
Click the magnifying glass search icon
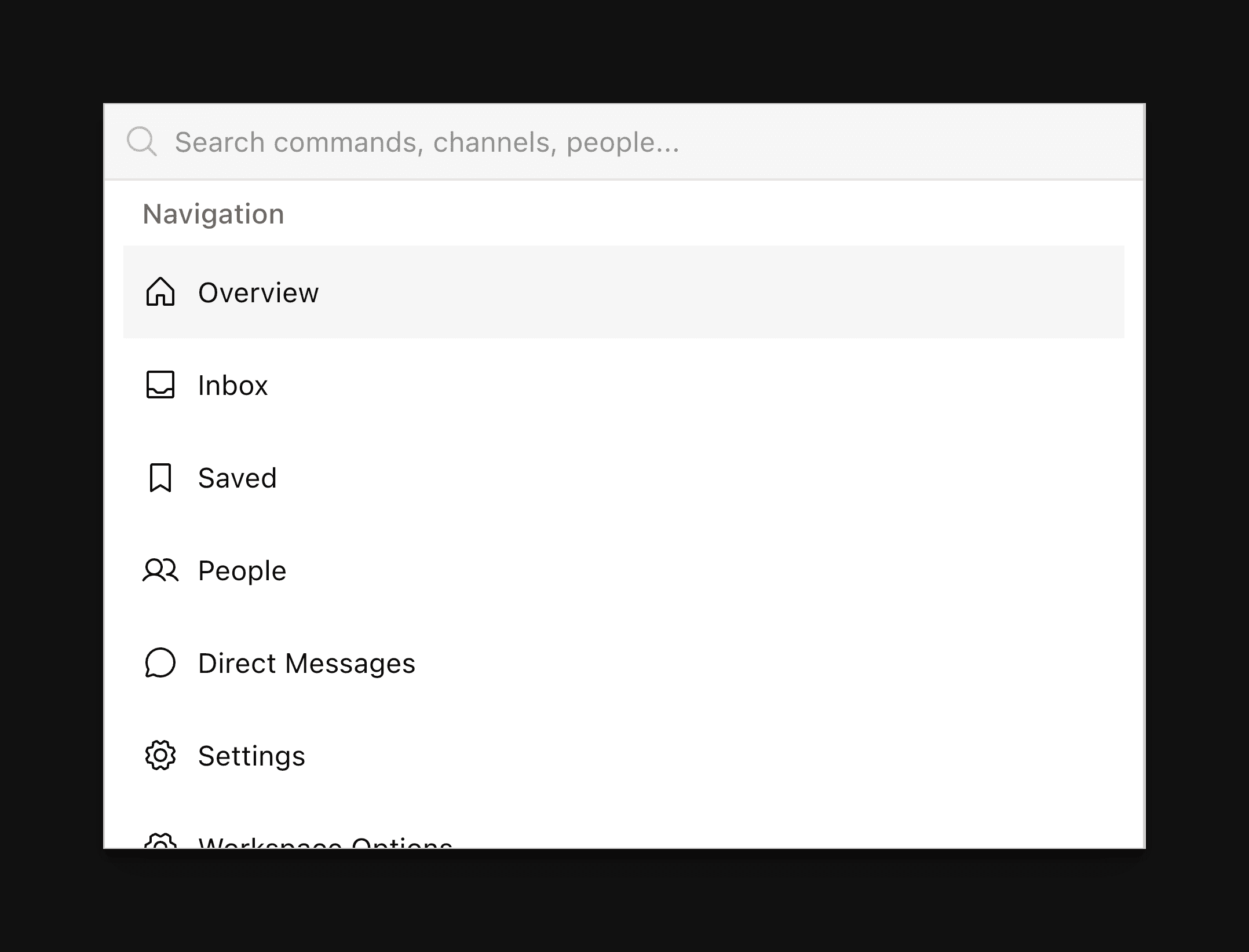142,141
